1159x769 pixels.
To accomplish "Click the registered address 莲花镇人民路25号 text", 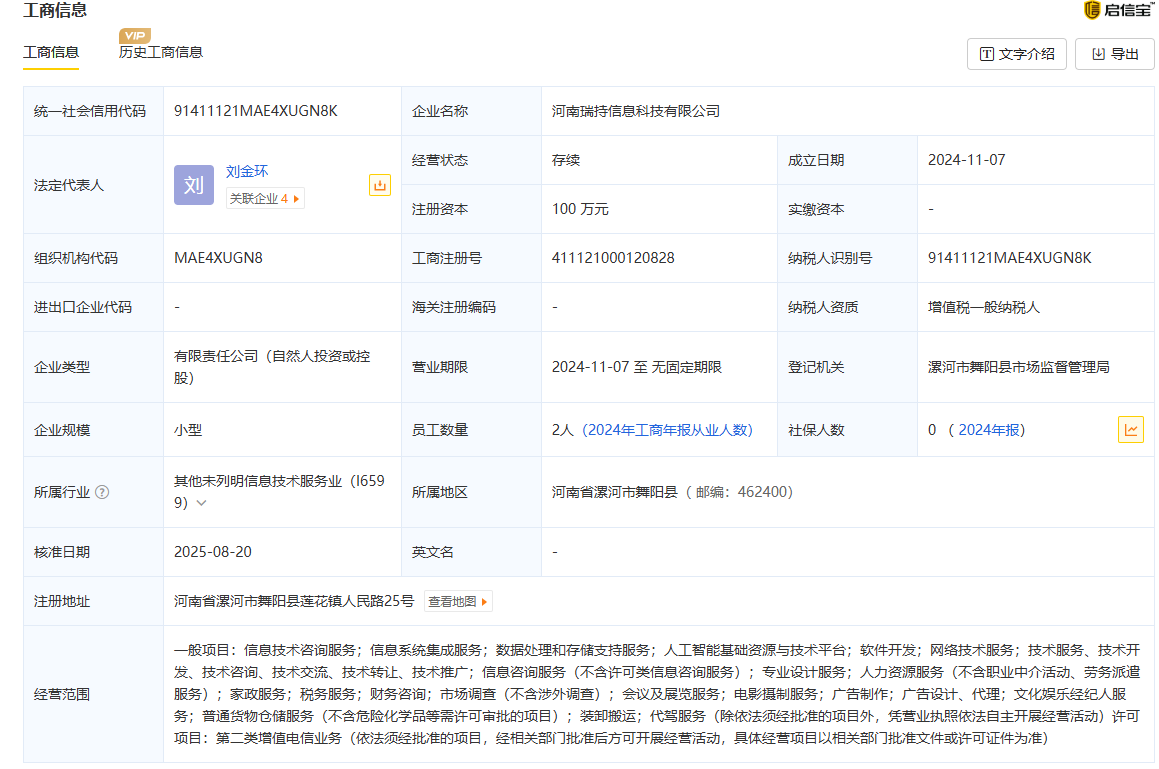I will pyautogui.click(x=294, y=601).
